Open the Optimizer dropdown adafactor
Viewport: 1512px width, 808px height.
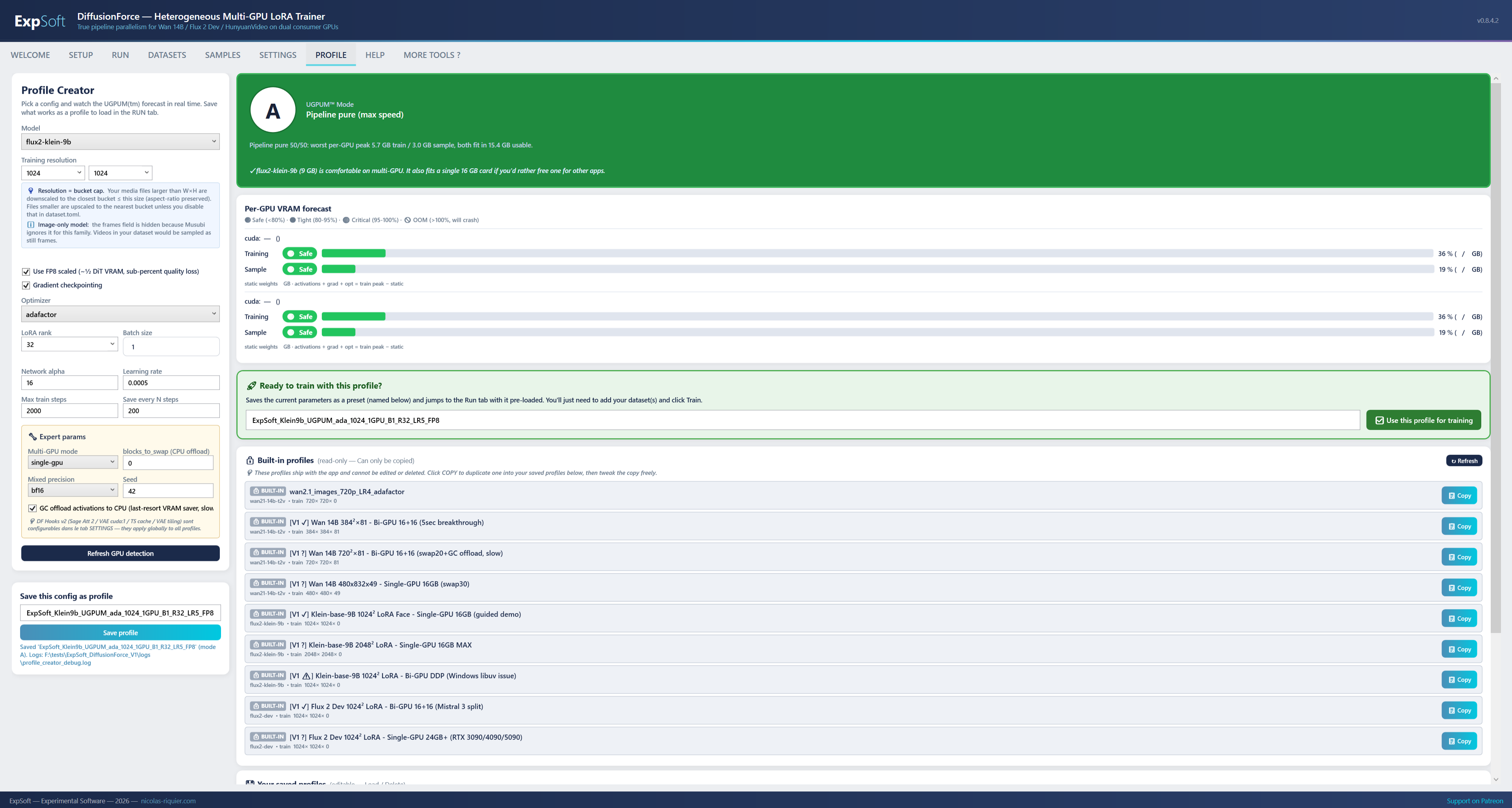(120, 314)
